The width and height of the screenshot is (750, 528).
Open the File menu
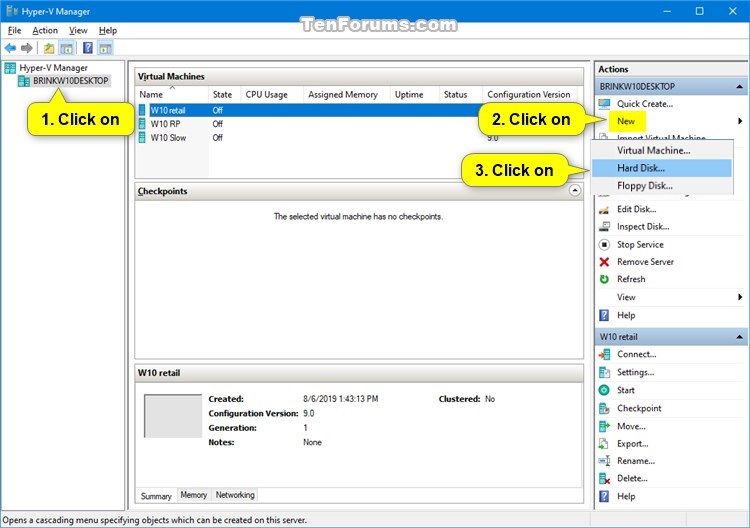[x=14, y=31]
